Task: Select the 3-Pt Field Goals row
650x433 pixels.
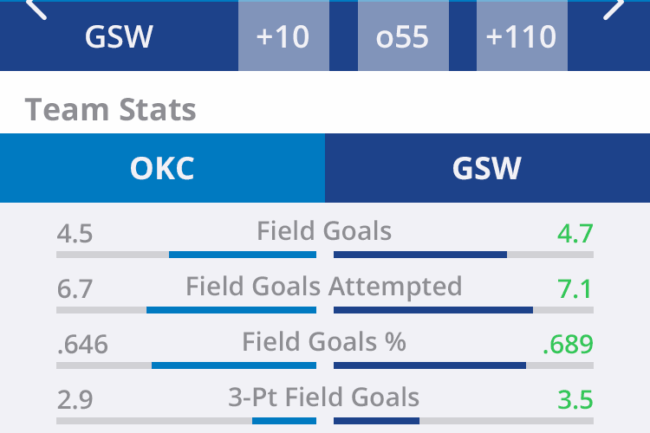Action: (x=324, y=398)
